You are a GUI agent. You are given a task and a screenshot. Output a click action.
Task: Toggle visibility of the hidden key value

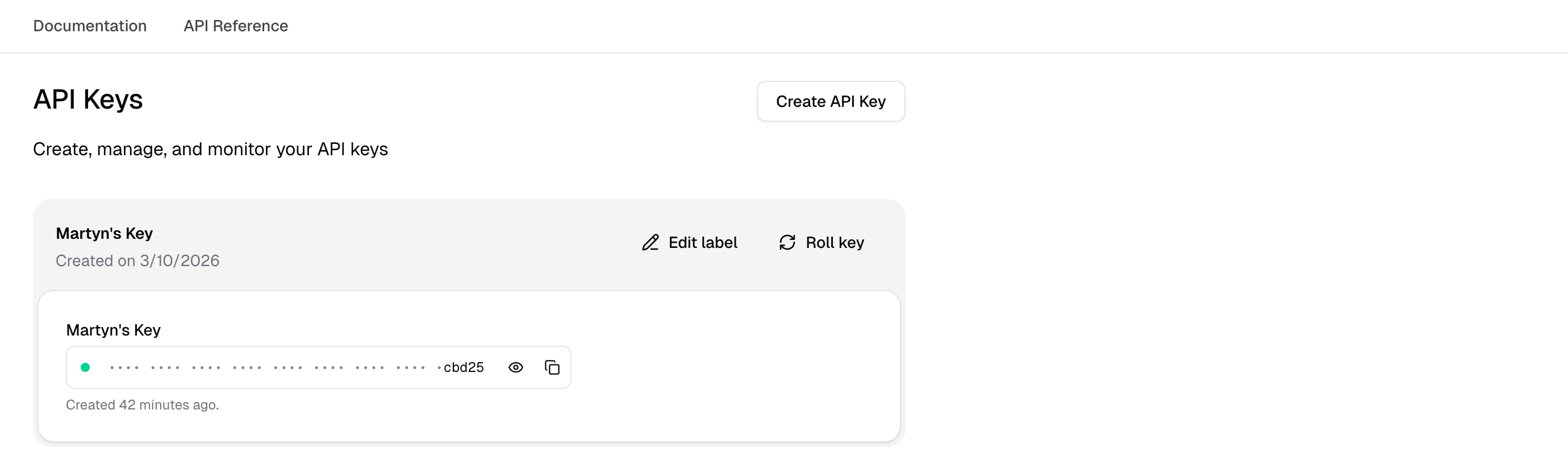point(516,367)
